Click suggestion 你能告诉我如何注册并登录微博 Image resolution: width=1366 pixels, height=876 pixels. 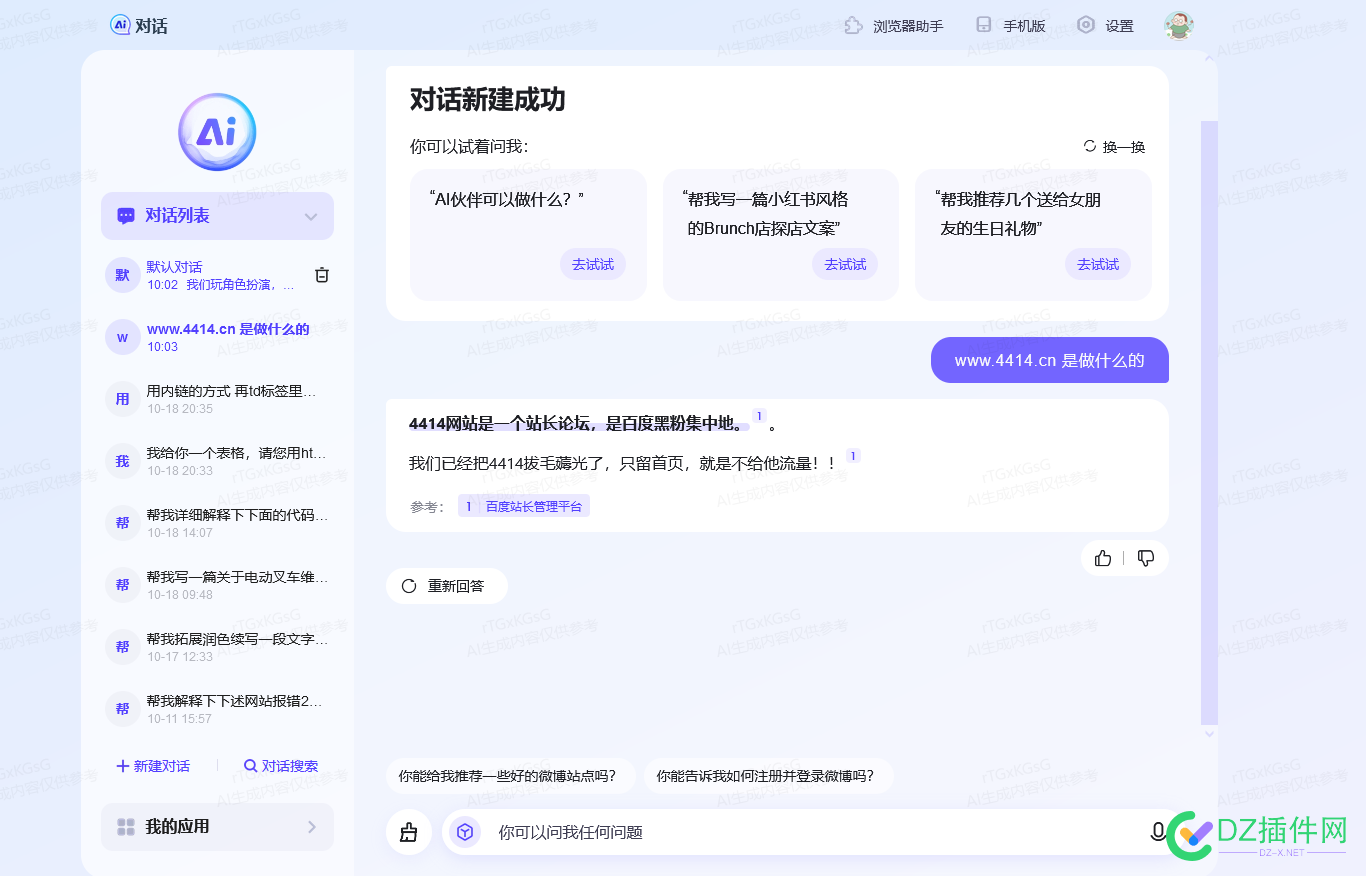point(768,775)
